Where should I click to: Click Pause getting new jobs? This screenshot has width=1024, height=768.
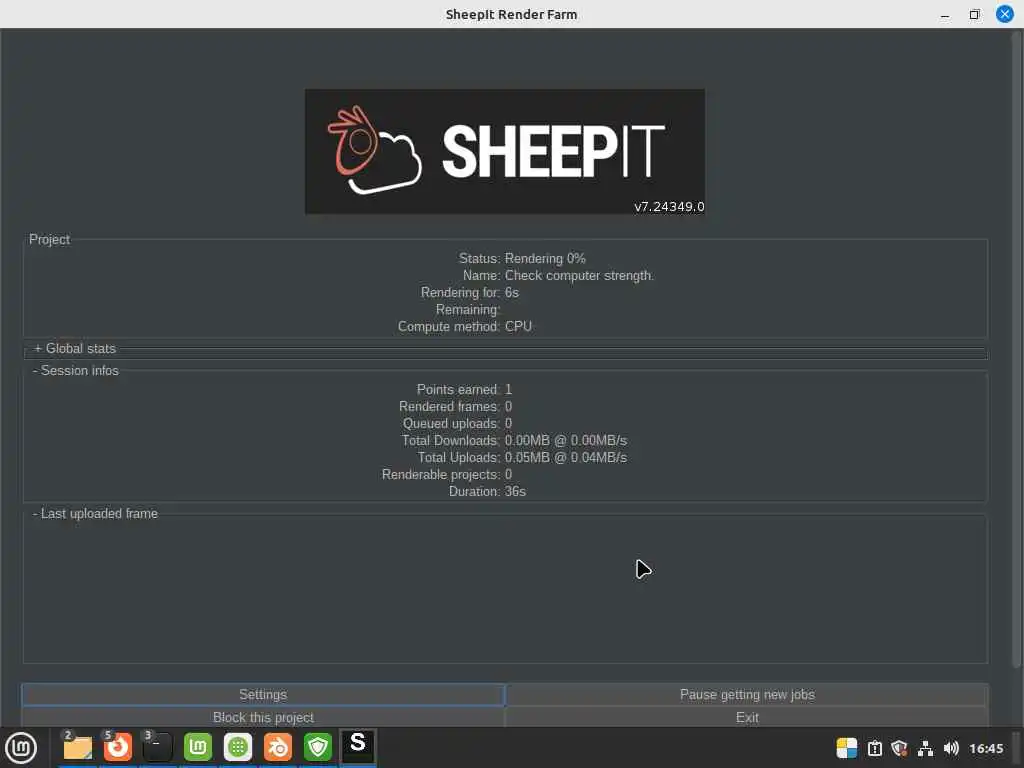(747, 695)
